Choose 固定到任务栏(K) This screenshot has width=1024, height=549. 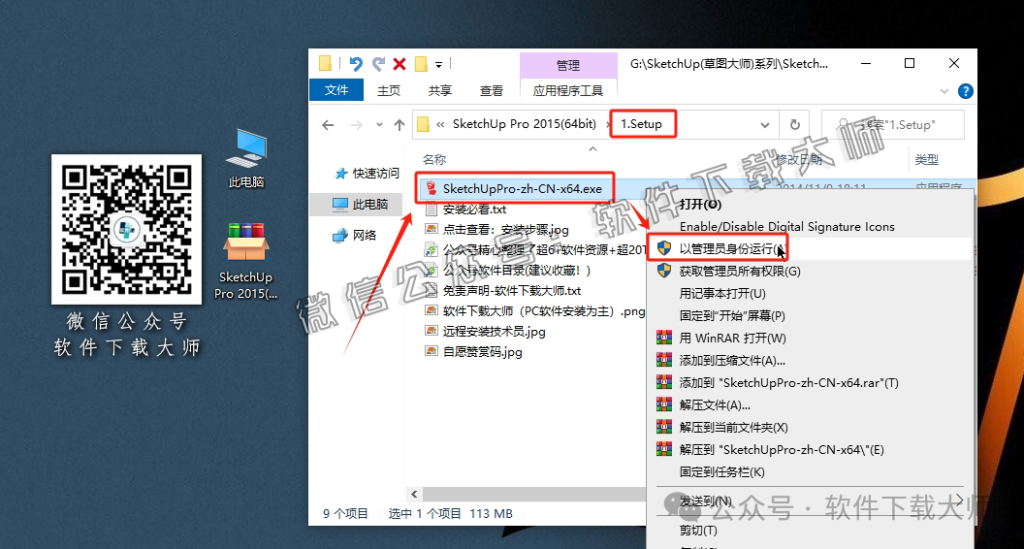[x=722, y=471]
